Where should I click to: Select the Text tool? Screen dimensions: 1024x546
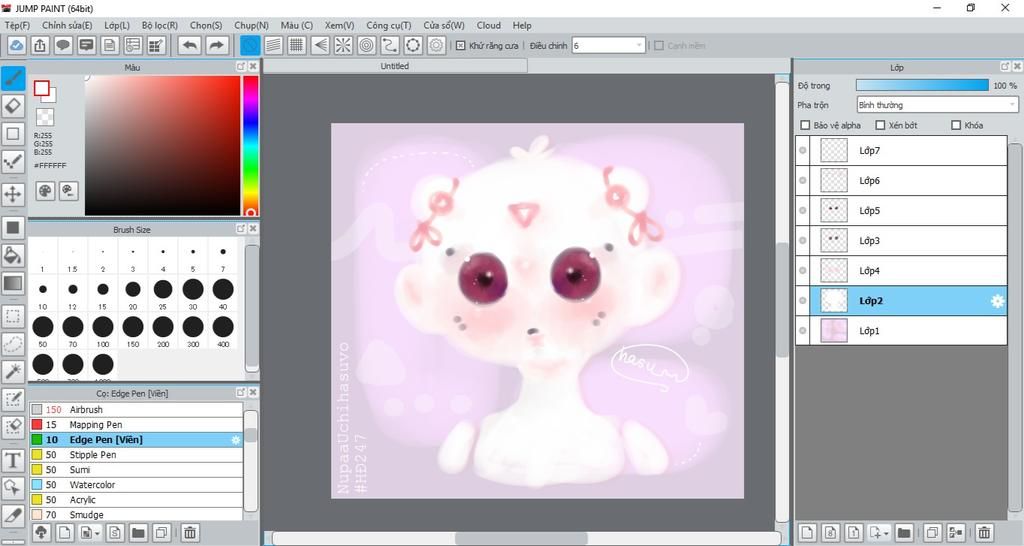pyautogui.click(x=13, y=460)
